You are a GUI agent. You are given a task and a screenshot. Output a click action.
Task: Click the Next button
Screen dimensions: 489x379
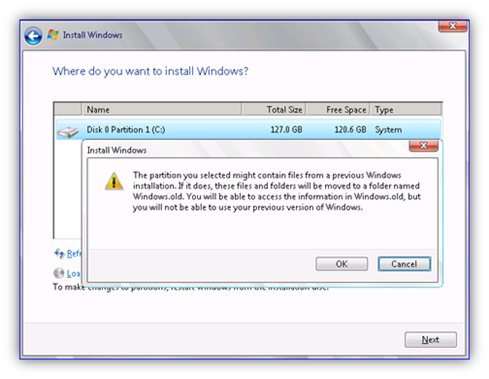tap(430, 339)
